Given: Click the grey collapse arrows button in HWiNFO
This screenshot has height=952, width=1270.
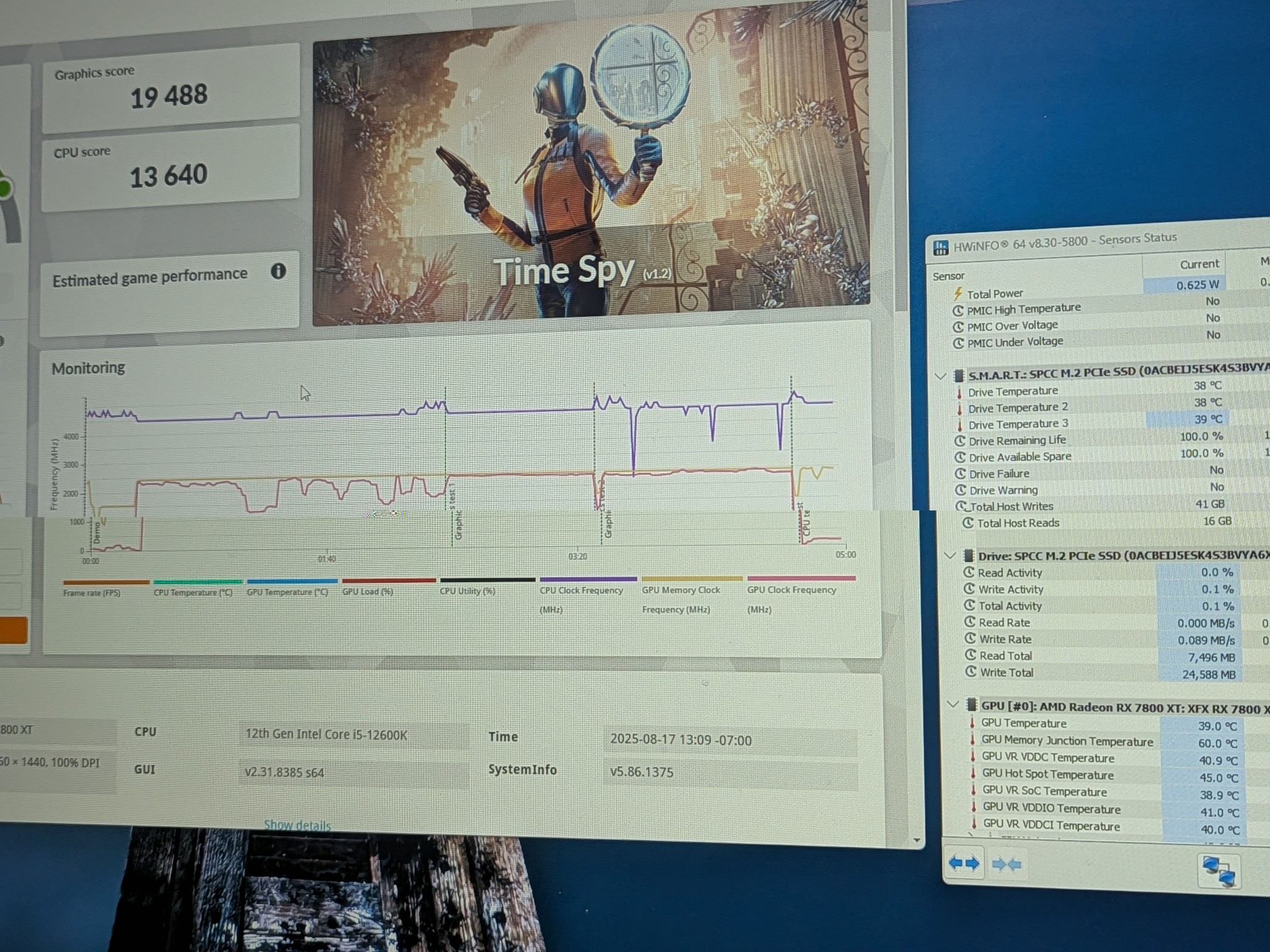Looking at the screenshot, I should coord(1006,864).
